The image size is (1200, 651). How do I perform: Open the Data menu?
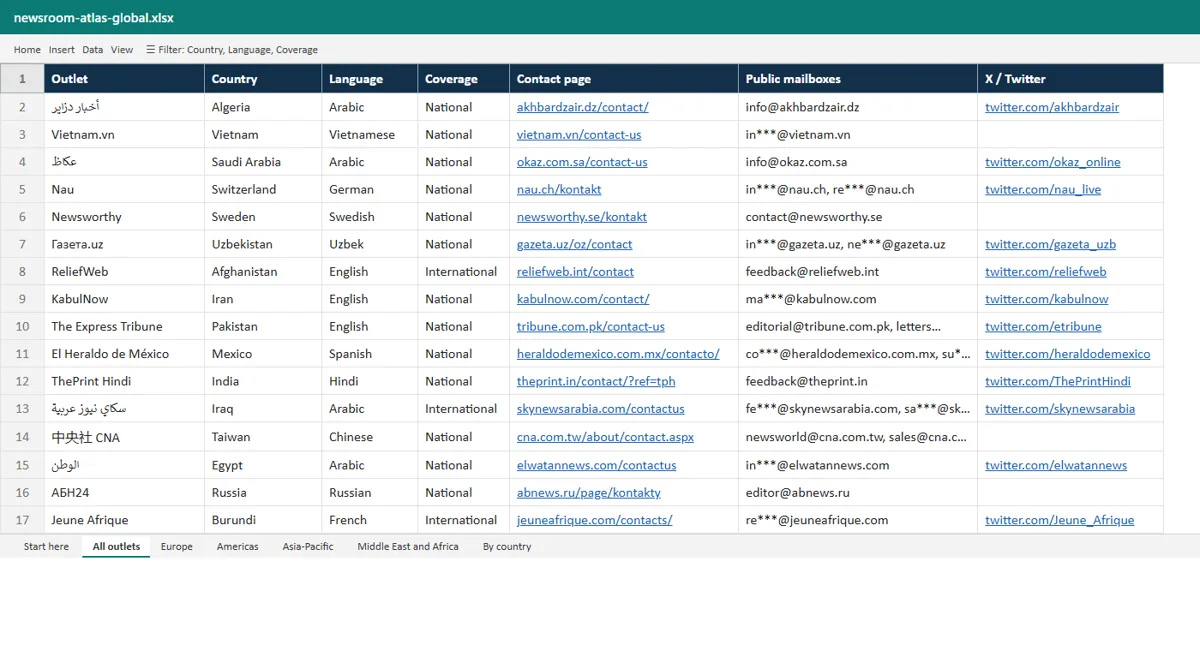[x=92, y=49]
